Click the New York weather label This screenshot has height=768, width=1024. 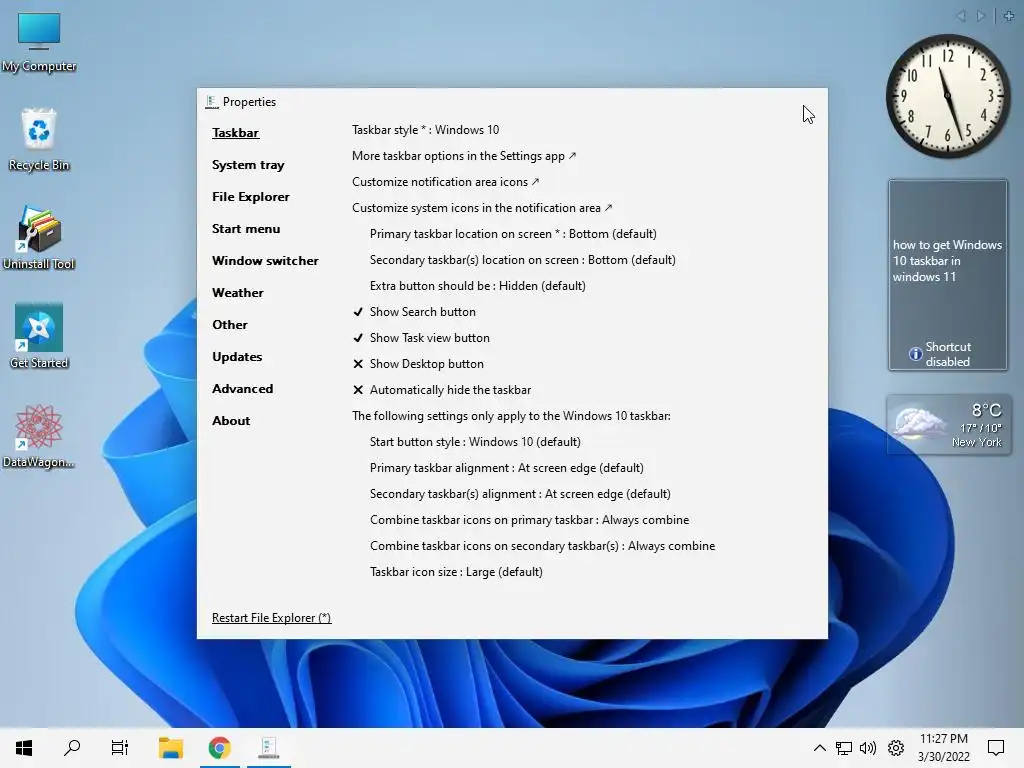pyautogui.click(x=976, y=442)
